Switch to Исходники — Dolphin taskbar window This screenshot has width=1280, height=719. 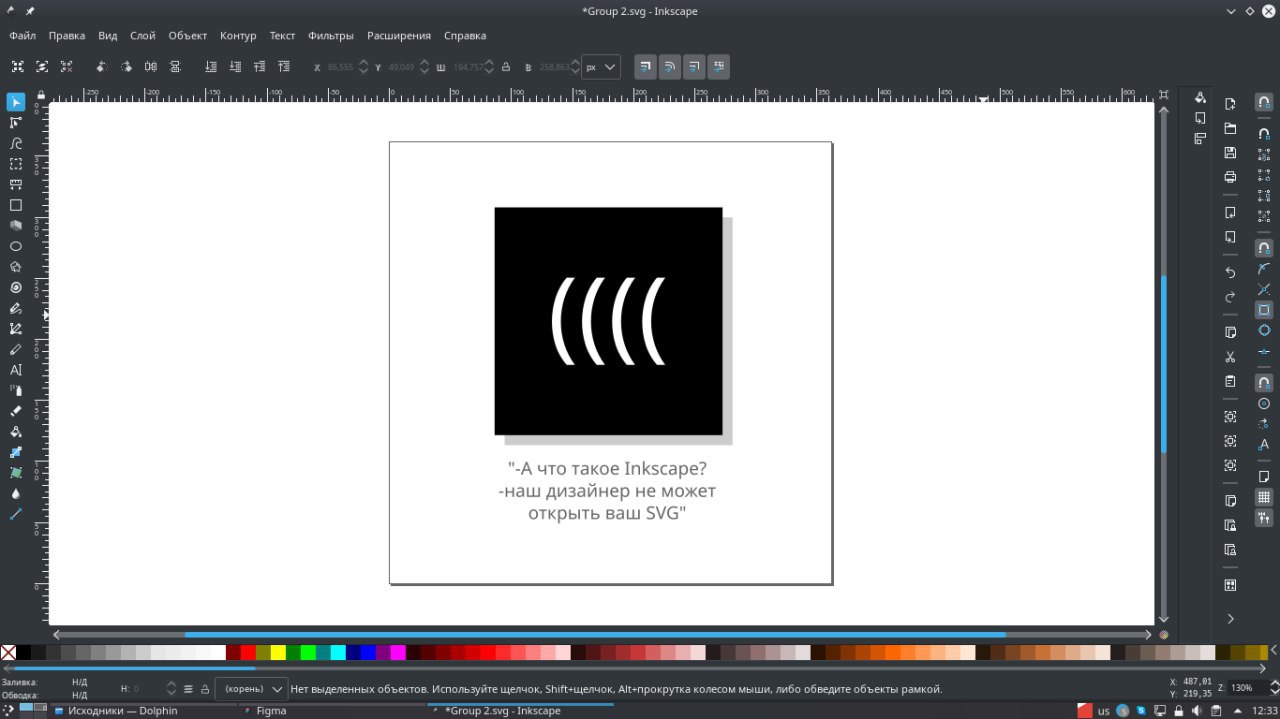pos(145,711)
